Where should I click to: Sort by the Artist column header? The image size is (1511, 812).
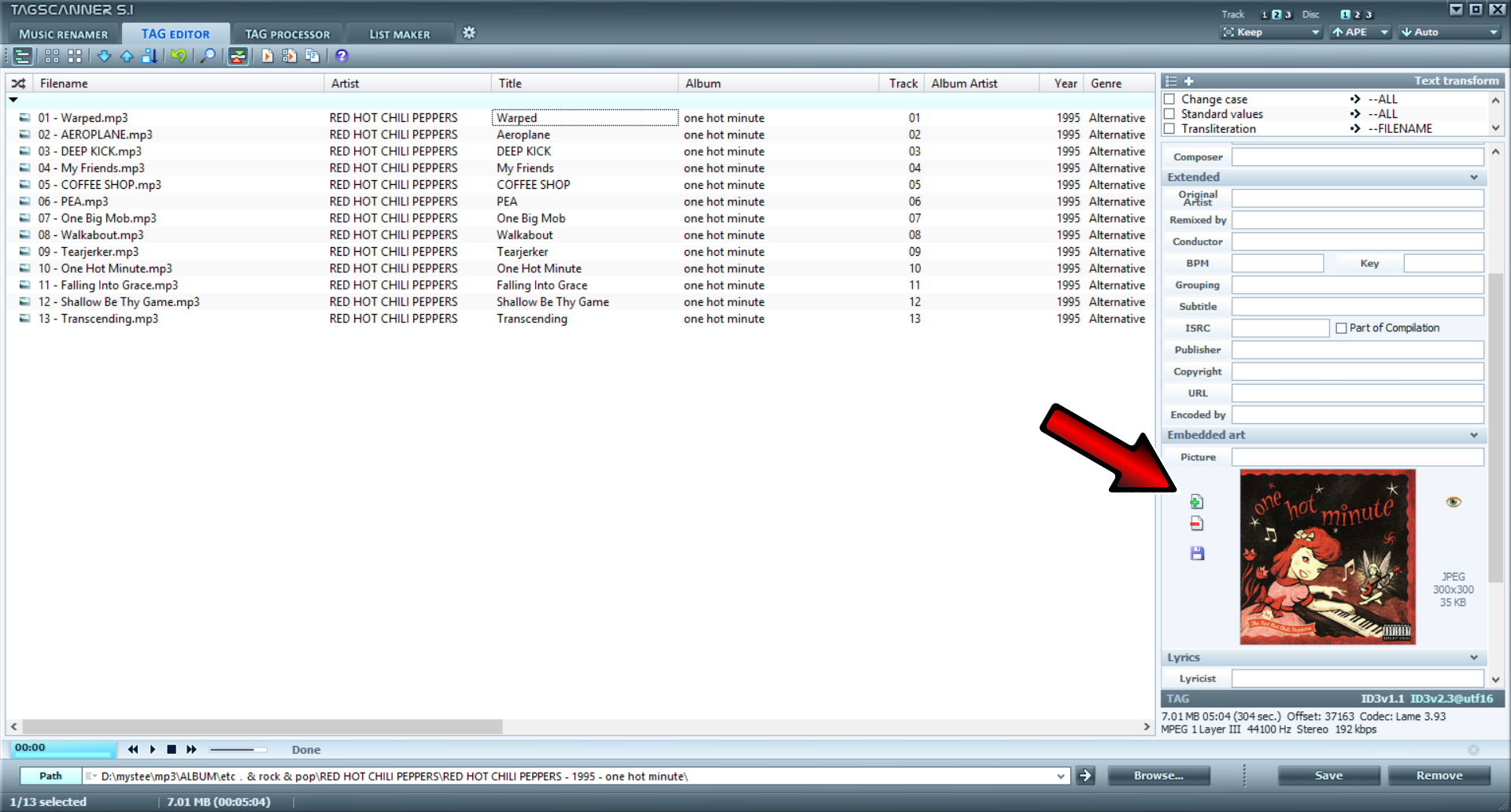(408, 83)
